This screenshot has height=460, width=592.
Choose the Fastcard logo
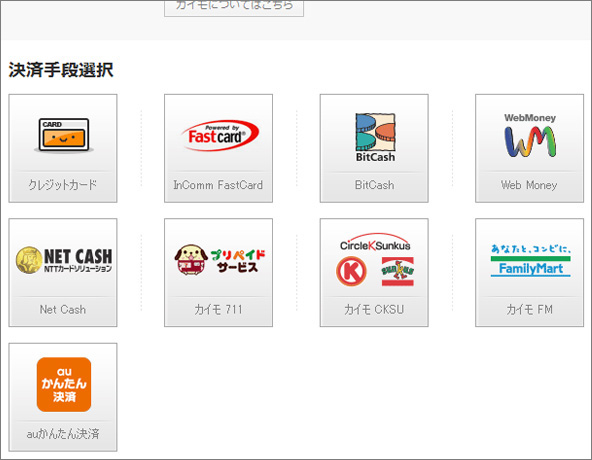(219, 136)
